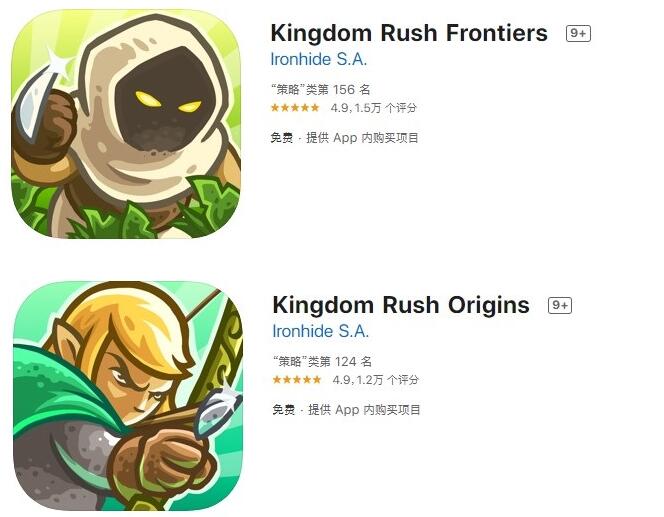Click the 4.9, 1.5万 ratings count
Screen dimensions: 664x517
pos(374,108)
